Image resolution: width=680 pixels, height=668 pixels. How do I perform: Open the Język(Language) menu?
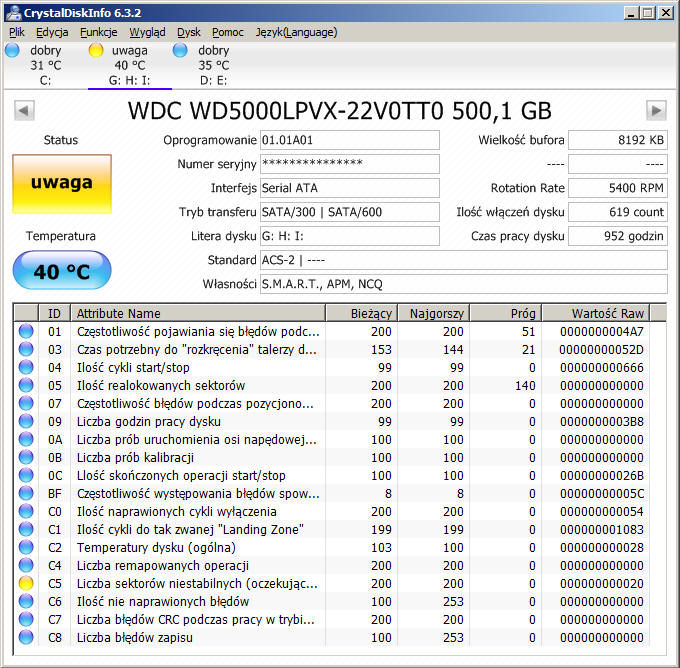[x=296, y=32]
